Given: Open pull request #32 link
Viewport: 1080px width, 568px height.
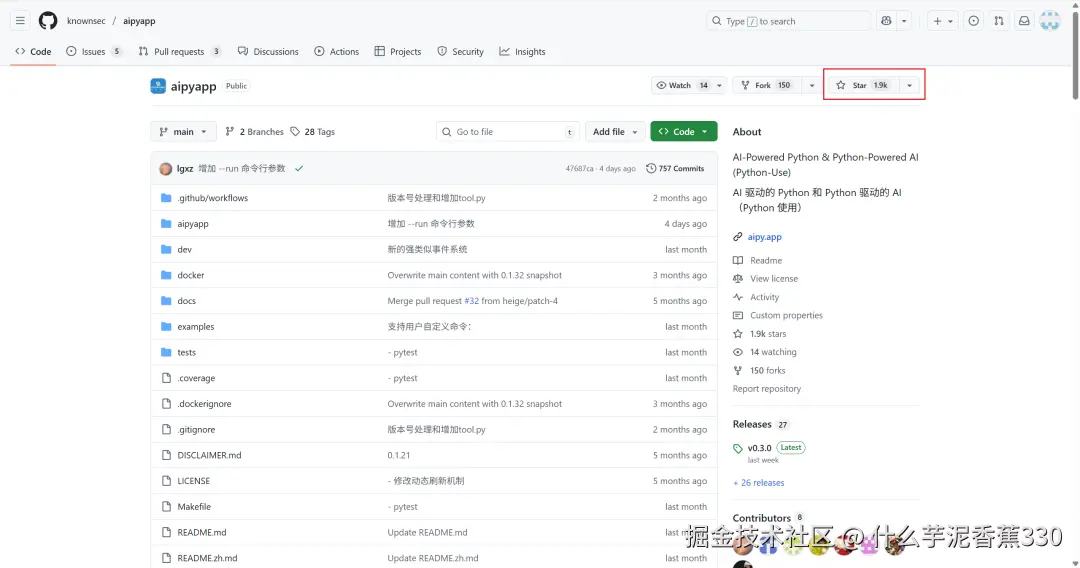Looking at the screenshot, I should (x=471, y=301).
